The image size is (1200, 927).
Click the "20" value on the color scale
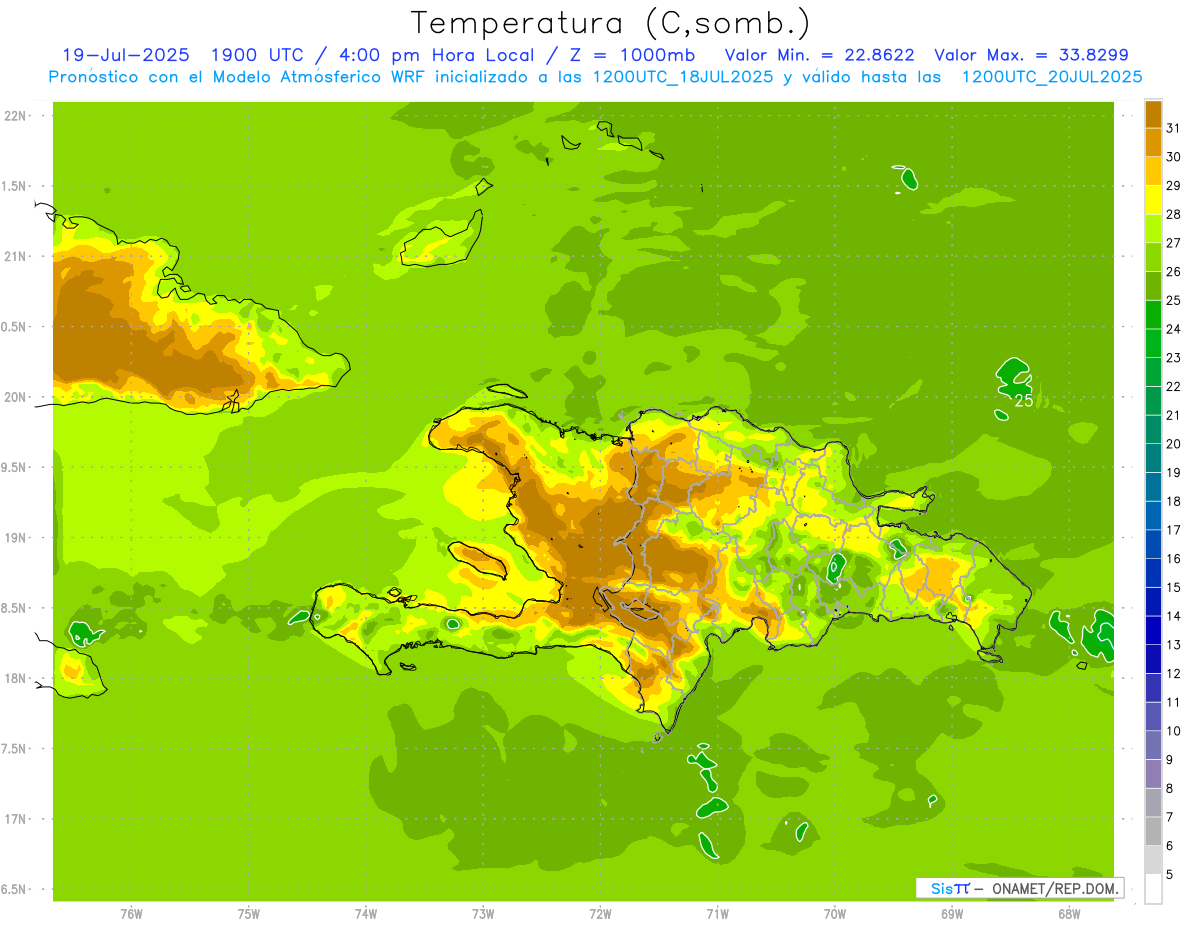click(x=1173, y=444)
